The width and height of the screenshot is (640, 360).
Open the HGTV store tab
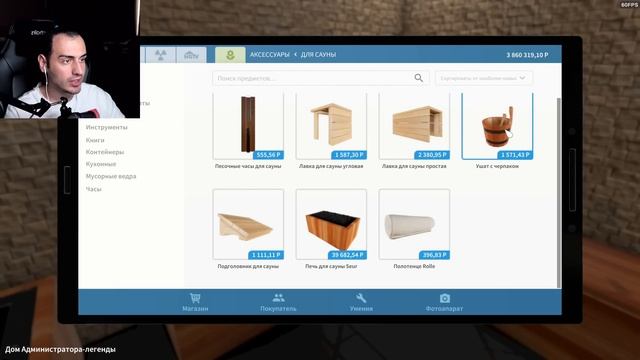(x=191, y=55)
